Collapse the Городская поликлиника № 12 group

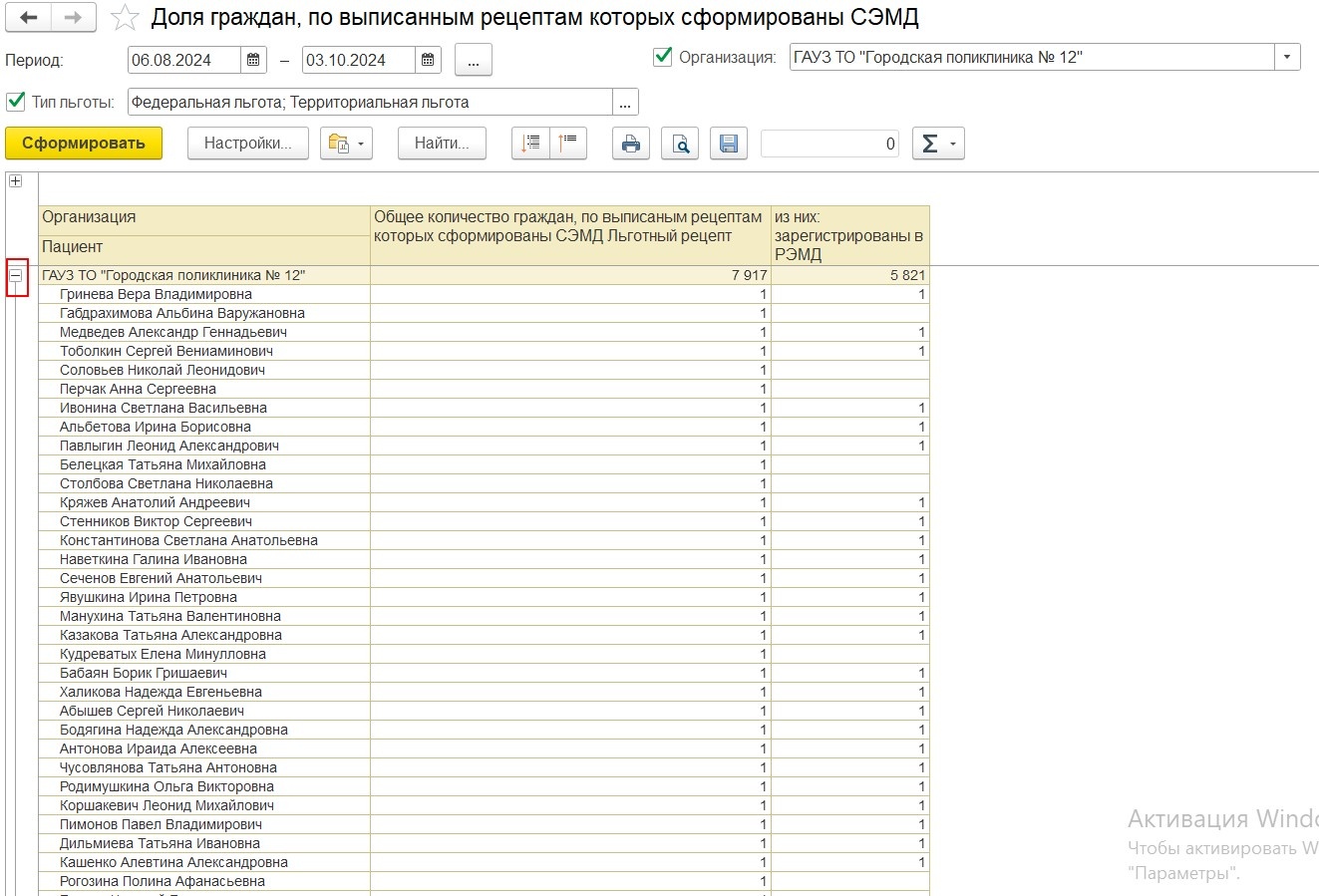coord(16,275)
